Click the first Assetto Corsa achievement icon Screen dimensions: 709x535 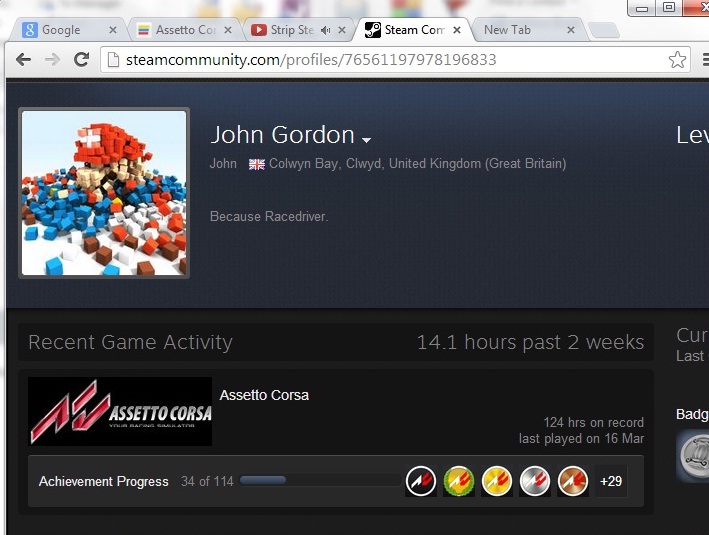(x=421, y=481)
